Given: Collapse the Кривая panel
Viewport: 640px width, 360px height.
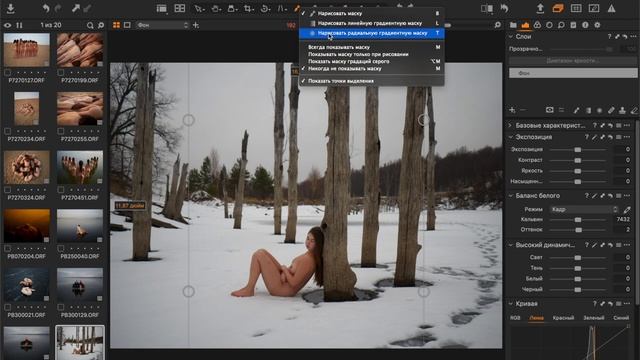Looking at the screenshot, I should 511,304.
